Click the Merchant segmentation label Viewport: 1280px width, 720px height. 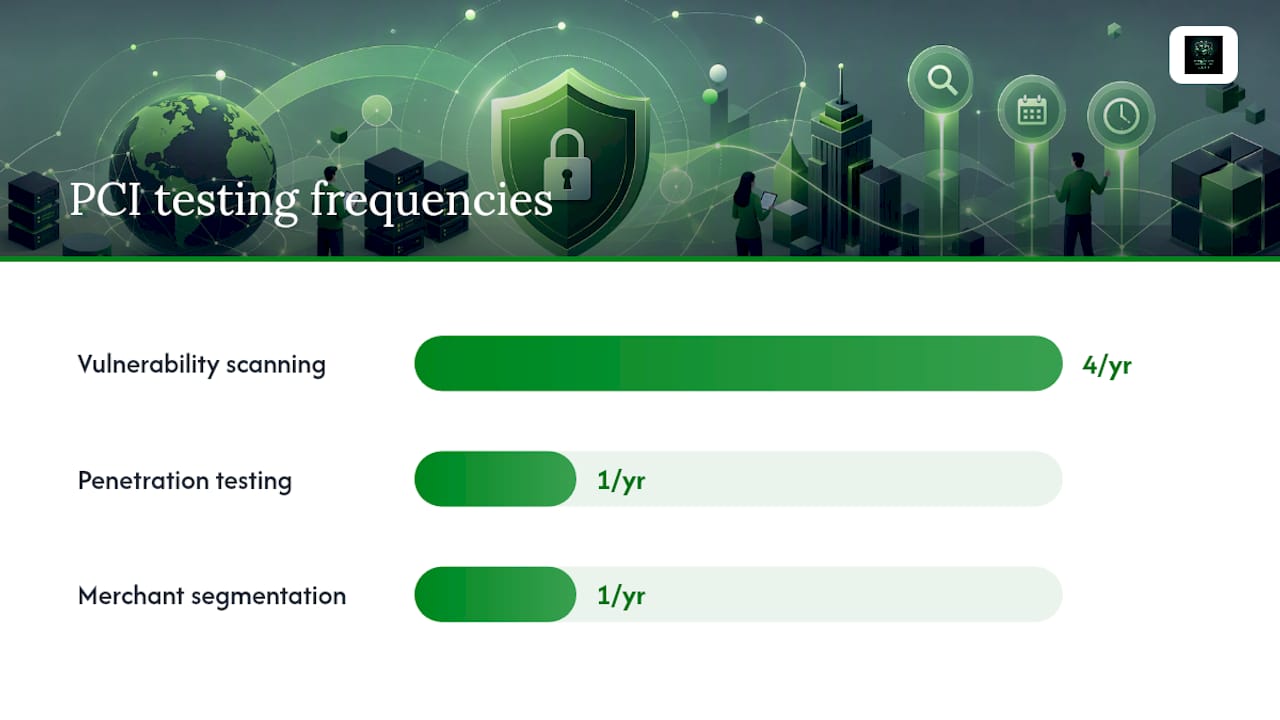coord(212,596)
